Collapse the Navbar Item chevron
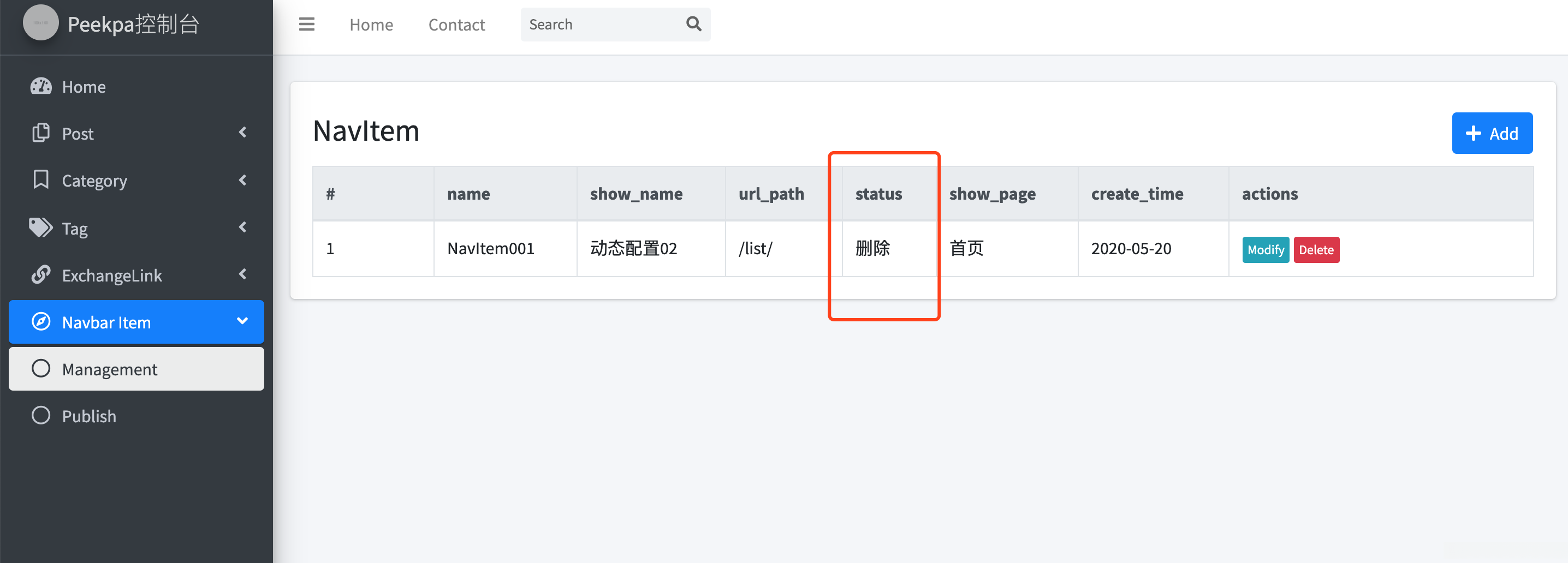This screenshot has height=563, width=1568. point(242,321)
